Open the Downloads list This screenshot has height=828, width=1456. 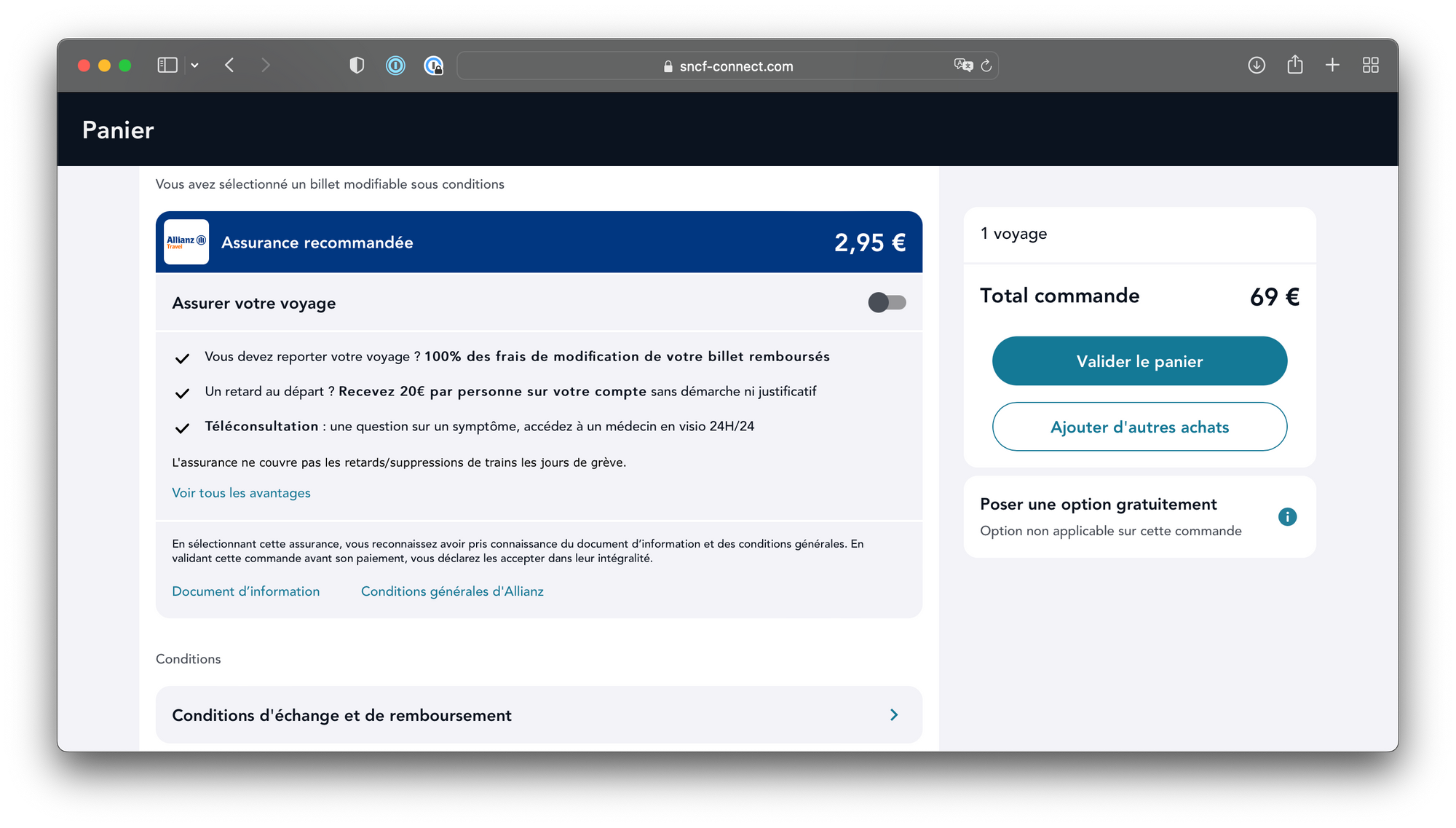tap(1257, 65)
